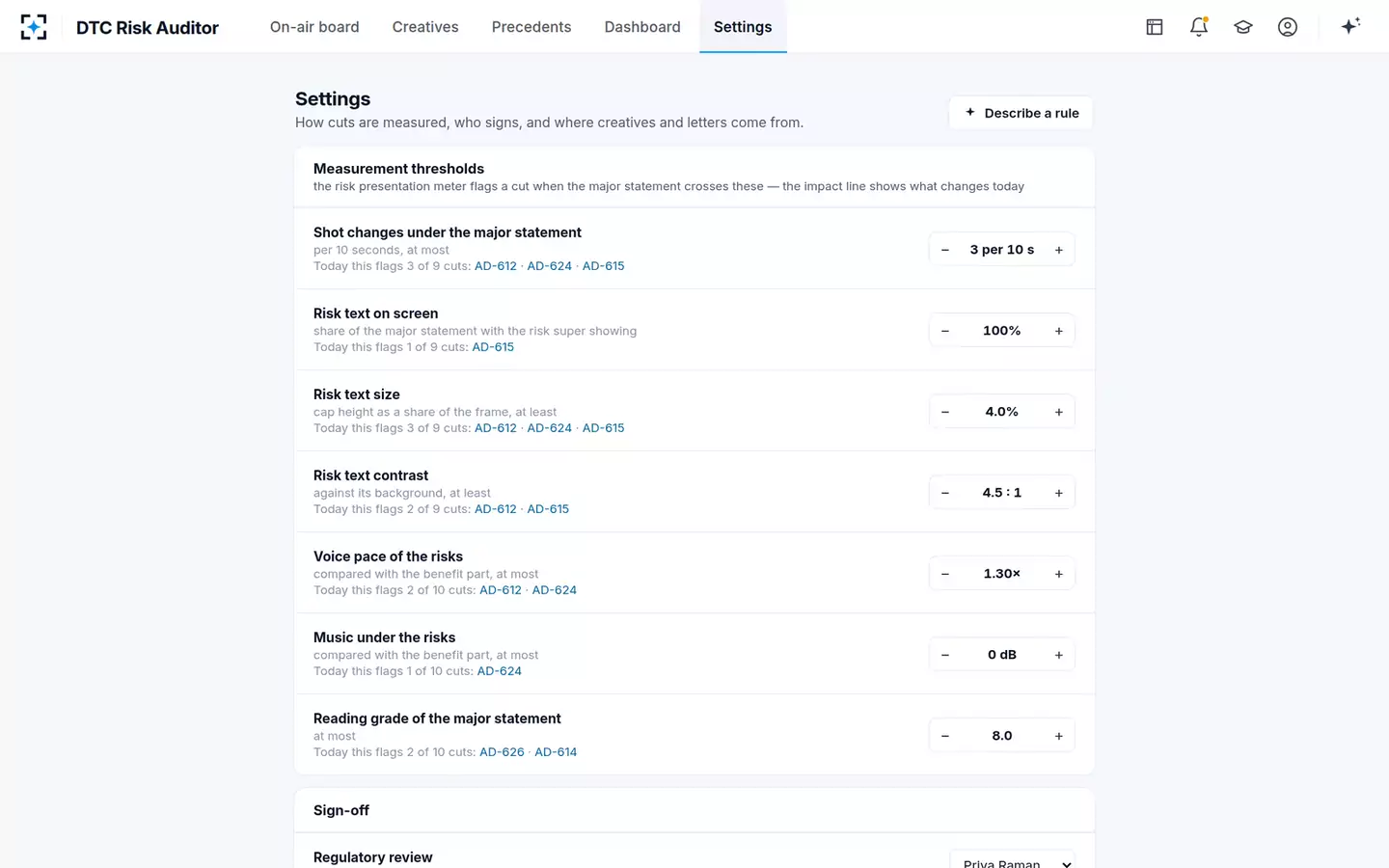Click the Describe a rule button
1389x868 pixels.
click(1021, 113)
